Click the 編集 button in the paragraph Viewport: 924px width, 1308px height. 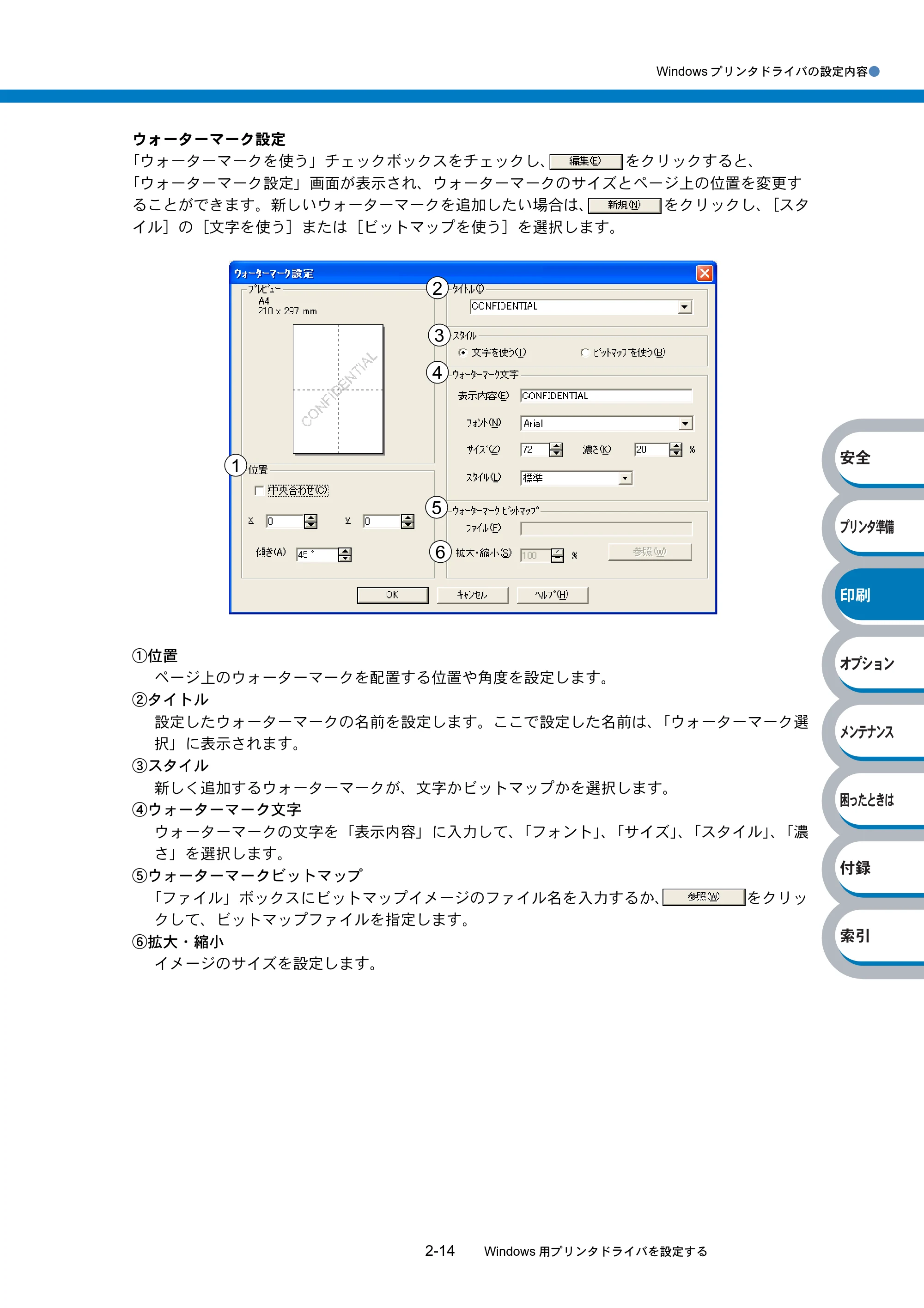(x=586, y=161)
